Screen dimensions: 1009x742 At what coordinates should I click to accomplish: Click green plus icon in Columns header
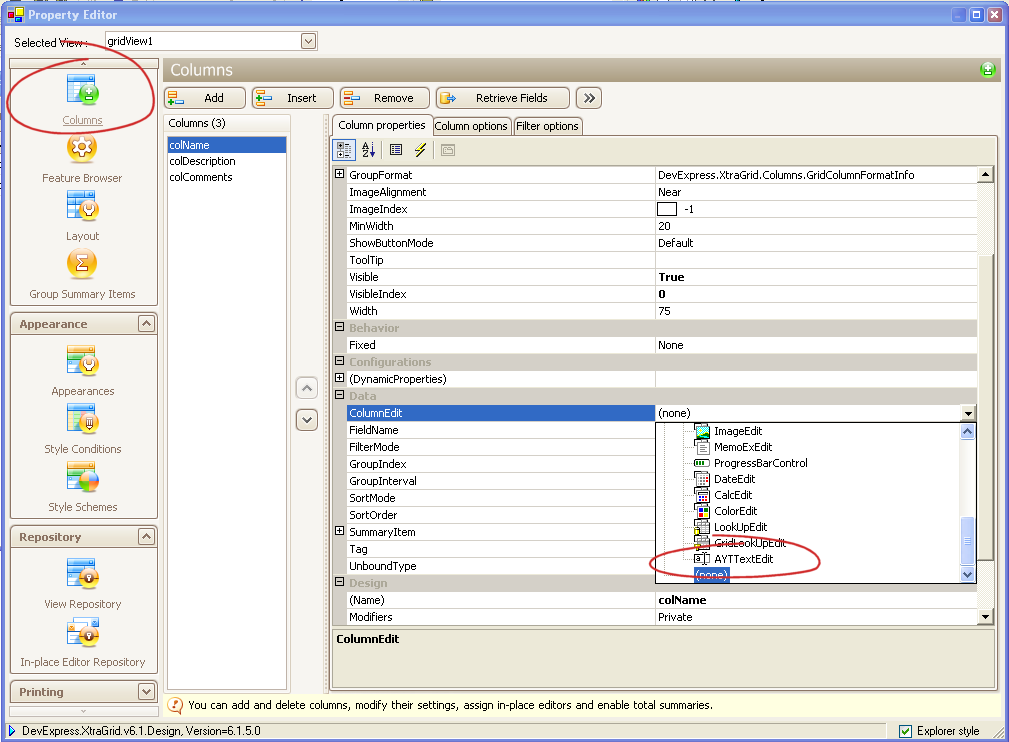(988, 70)
